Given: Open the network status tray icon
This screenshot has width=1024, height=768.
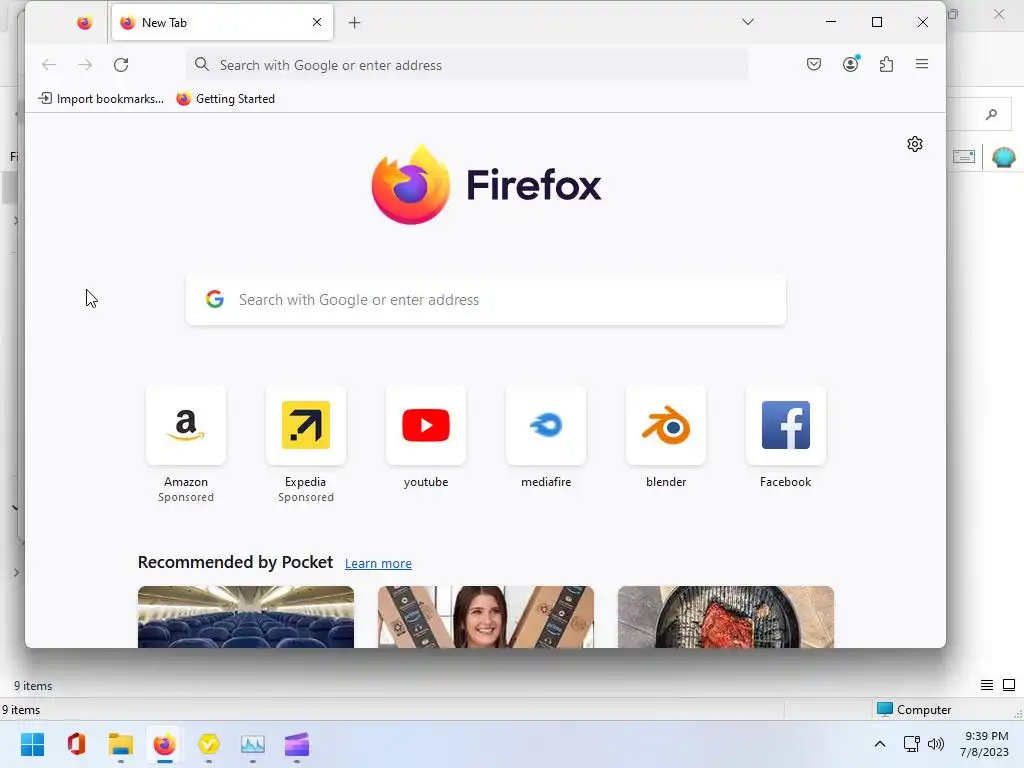Looking at the screenshot, I should coord(912,744).
